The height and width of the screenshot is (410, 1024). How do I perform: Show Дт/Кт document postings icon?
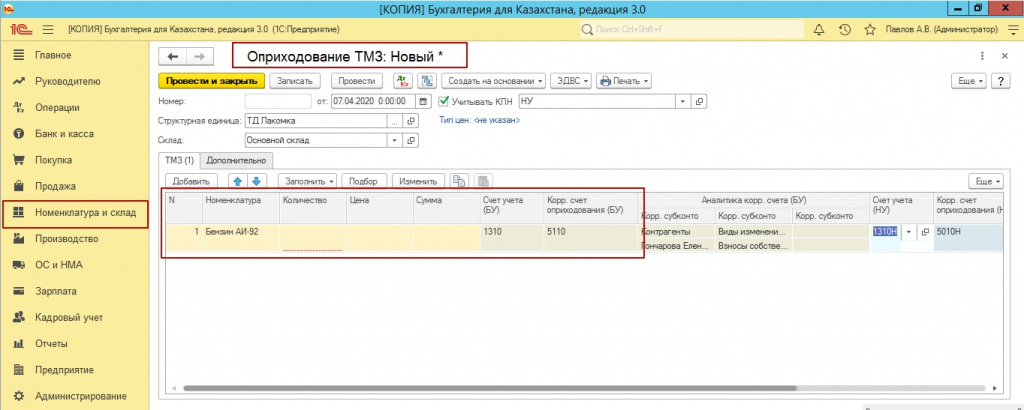402,81
